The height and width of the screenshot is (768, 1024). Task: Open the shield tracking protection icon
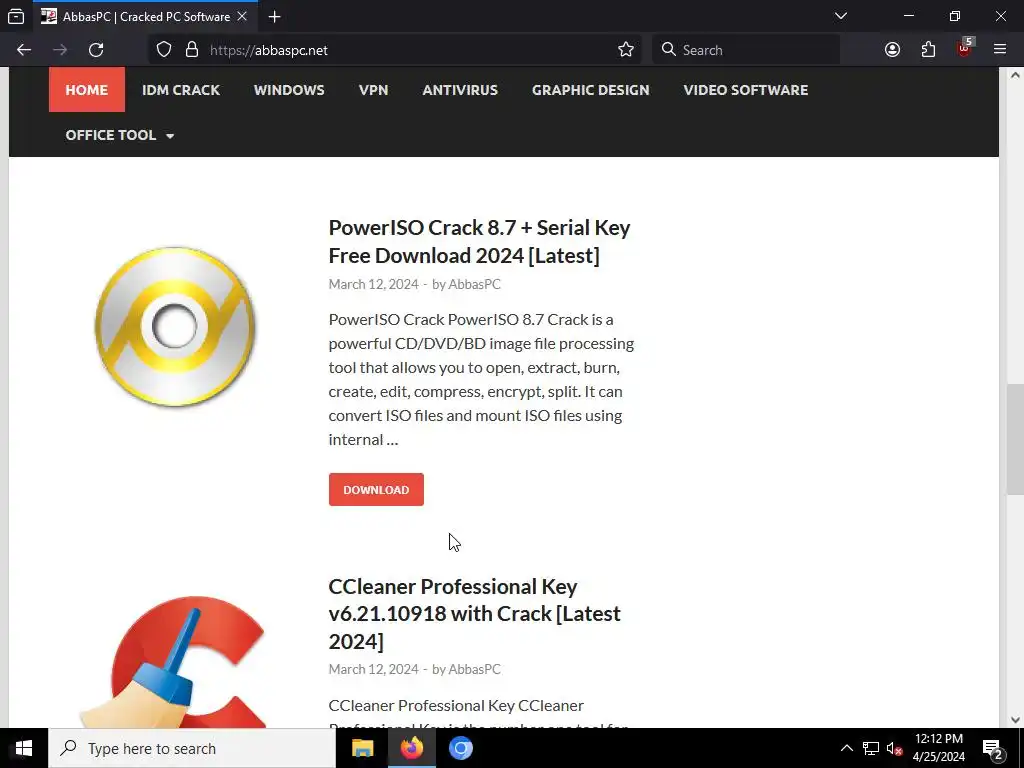tap(164, 50)
